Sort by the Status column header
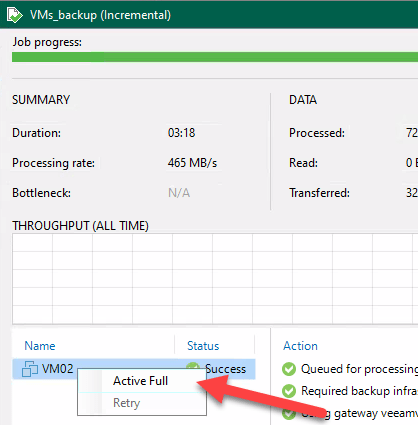The image size is (418, 425). tap(203, 346)
